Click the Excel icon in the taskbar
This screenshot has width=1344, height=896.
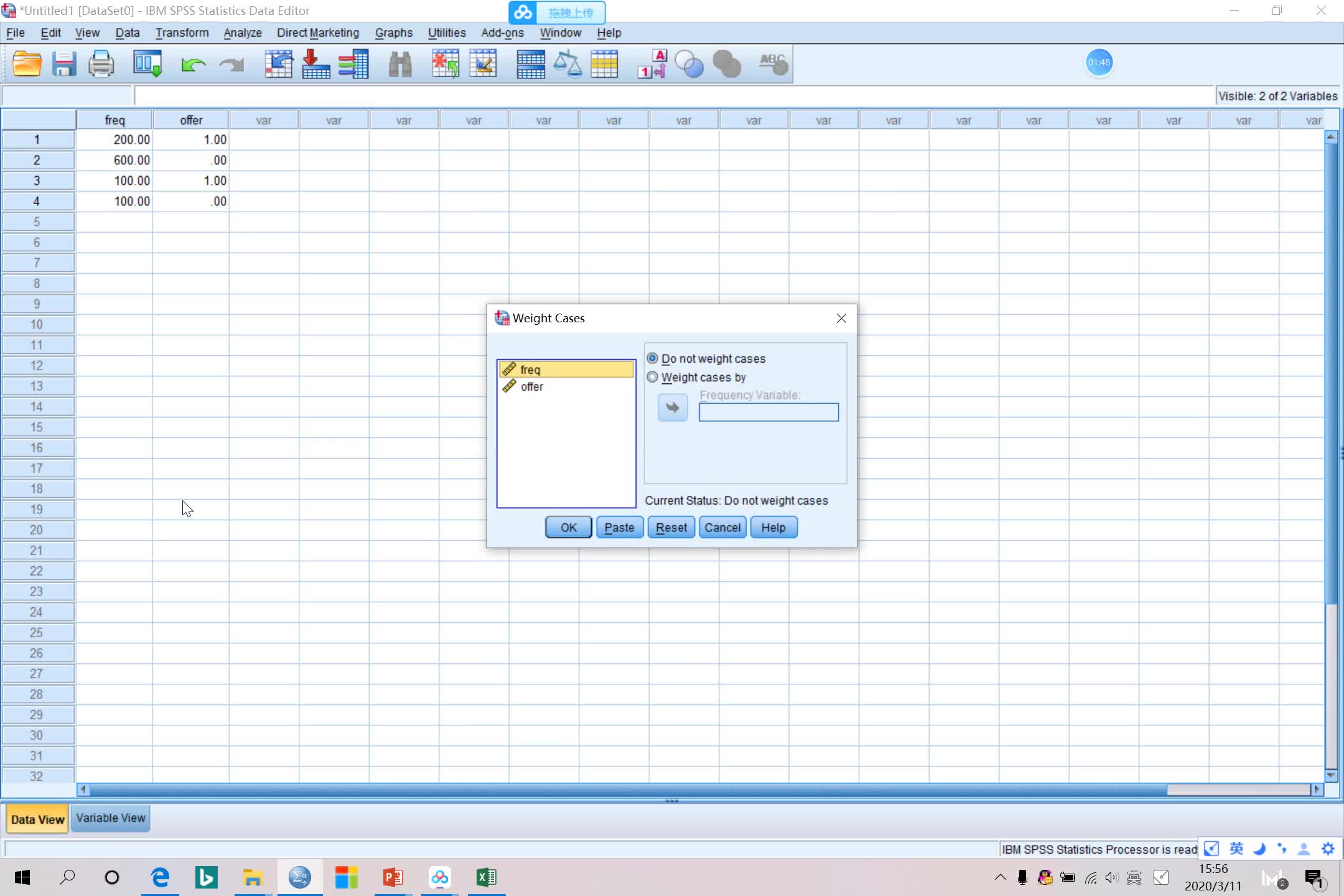pyautogui.click(x=486, y=877)
